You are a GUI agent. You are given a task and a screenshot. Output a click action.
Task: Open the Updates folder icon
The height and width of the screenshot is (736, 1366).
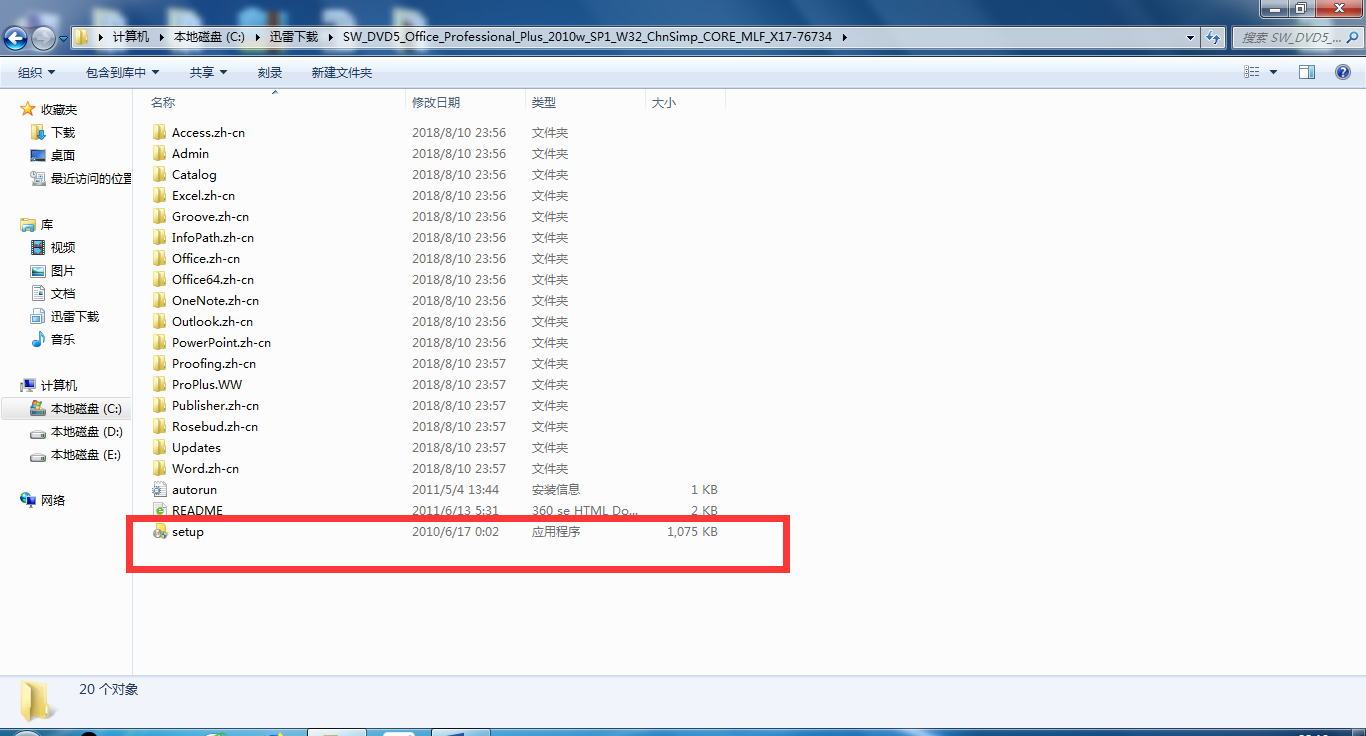click(159, 448)
